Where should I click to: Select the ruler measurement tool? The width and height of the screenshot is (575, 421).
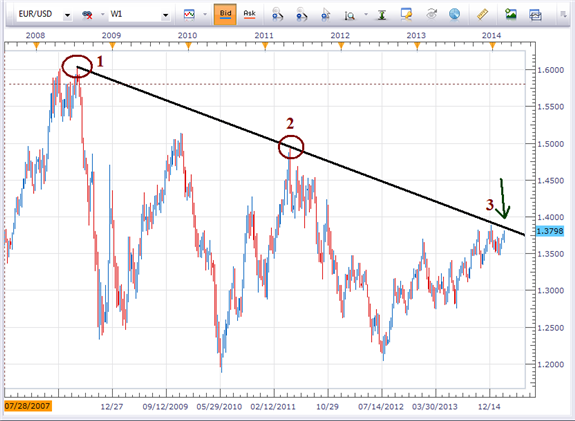[x=483, y=14]
